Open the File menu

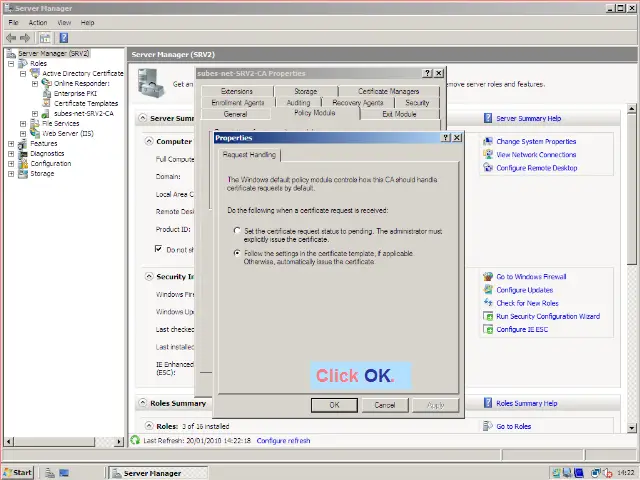point(13,22)
